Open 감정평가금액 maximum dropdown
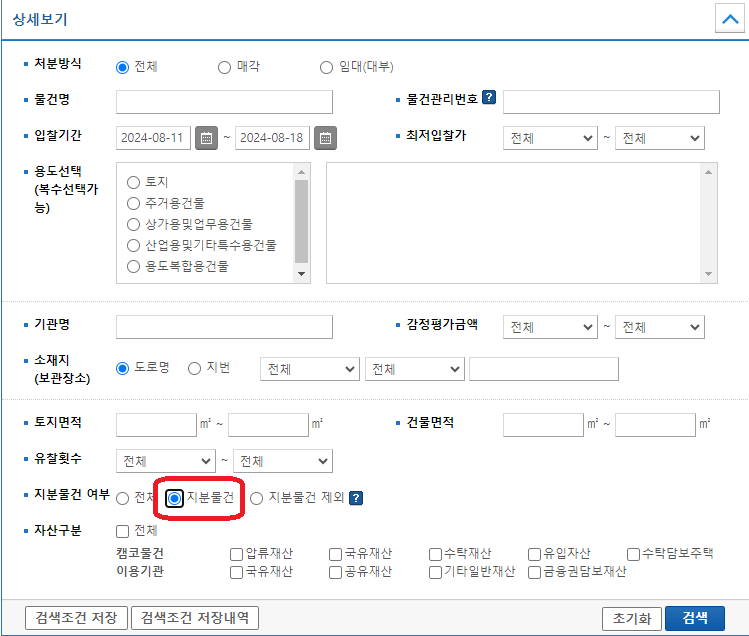Image resolution: width=749 pixels, height=636 pixels. [x=660, y=327]
